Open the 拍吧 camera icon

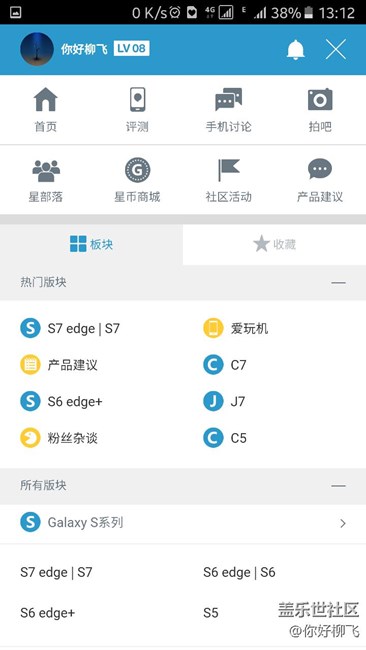click(x=320, y=99)
